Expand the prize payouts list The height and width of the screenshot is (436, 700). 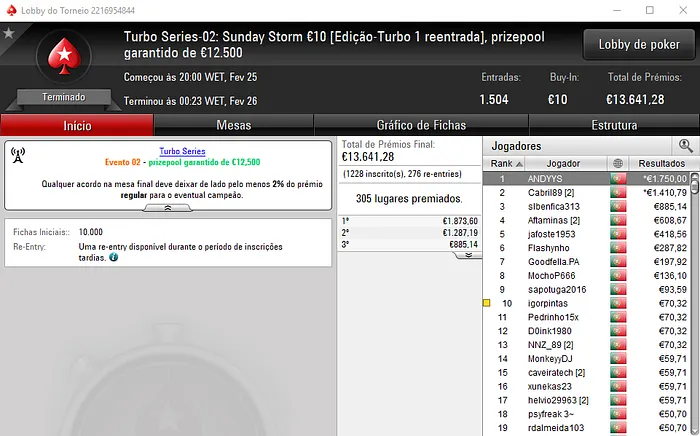click(468, 255)
